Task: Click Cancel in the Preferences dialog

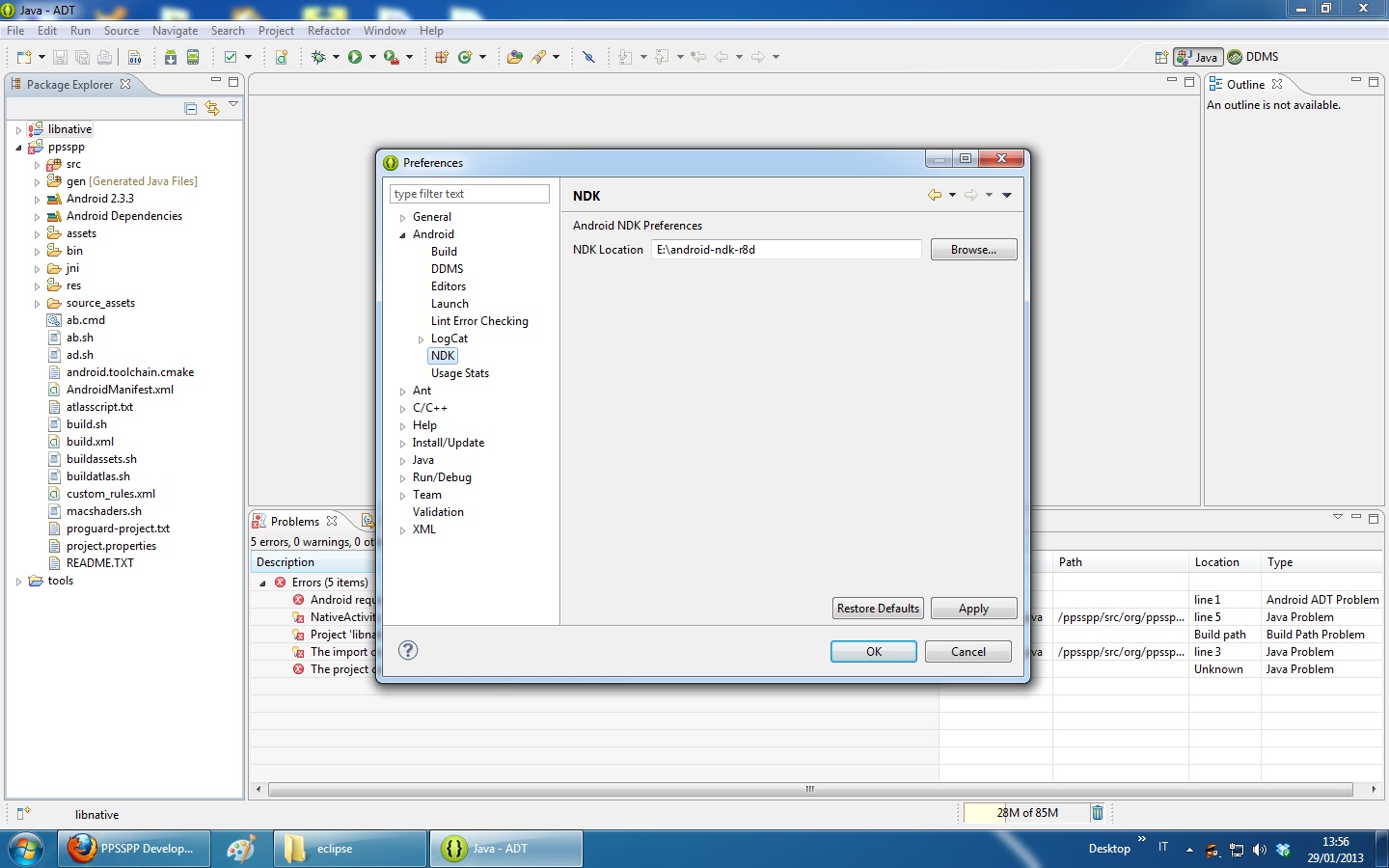Action: point(968,652)
